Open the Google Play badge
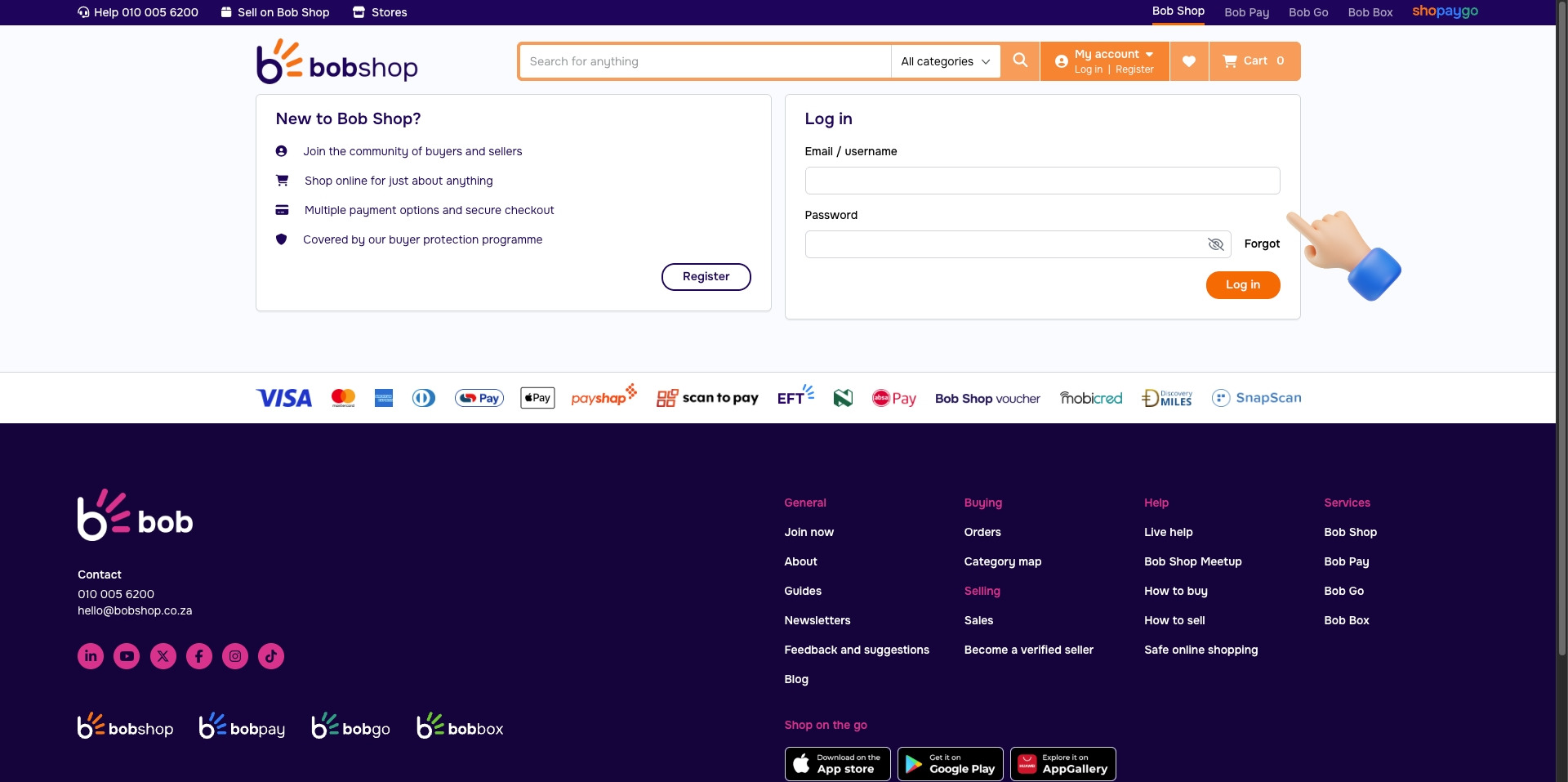The height and width of the screenshot is (782, 1568). pyautogui.click(x=951, y=764)
